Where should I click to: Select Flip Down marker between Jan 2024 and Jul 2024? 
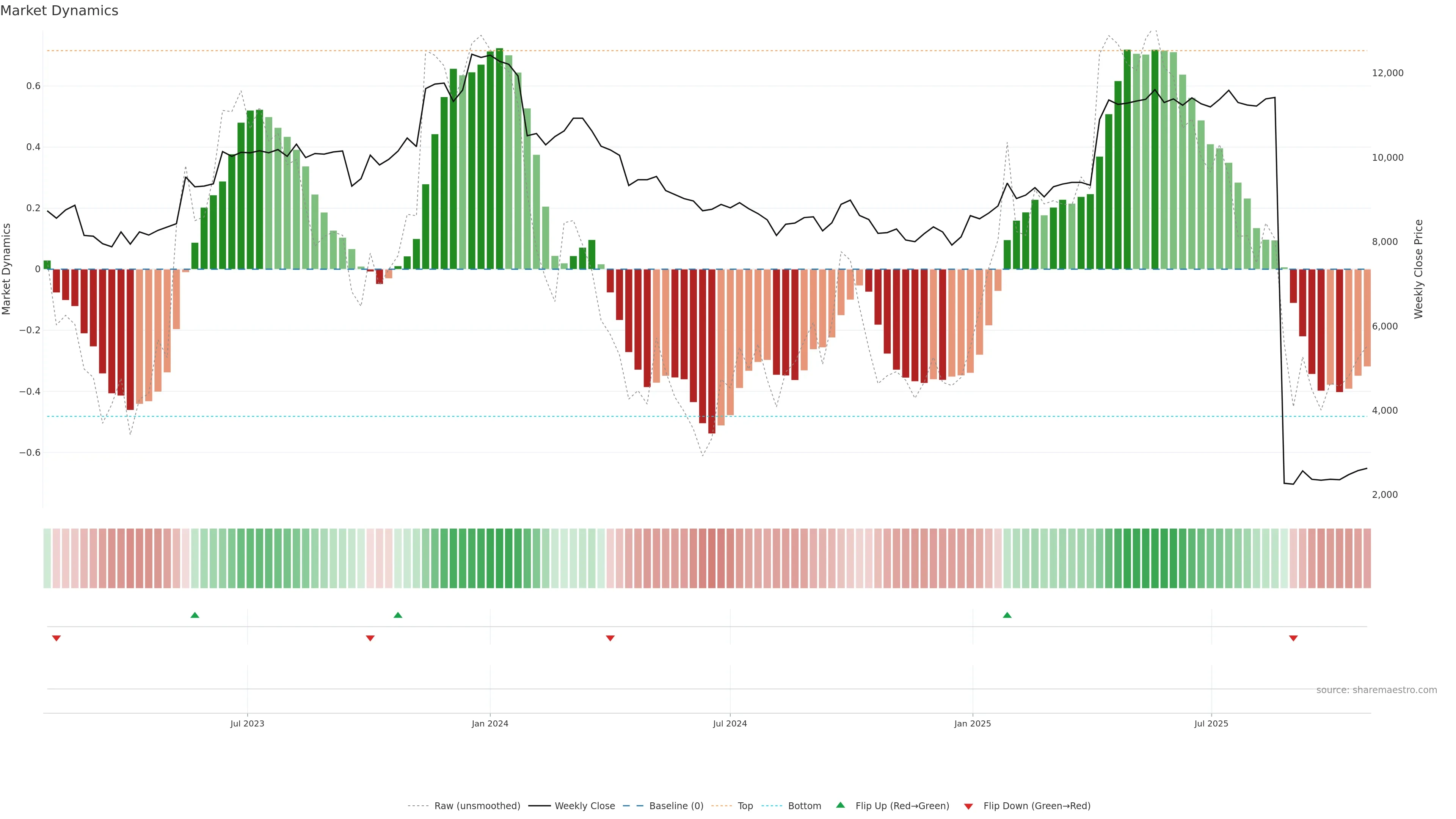[610, 638]
